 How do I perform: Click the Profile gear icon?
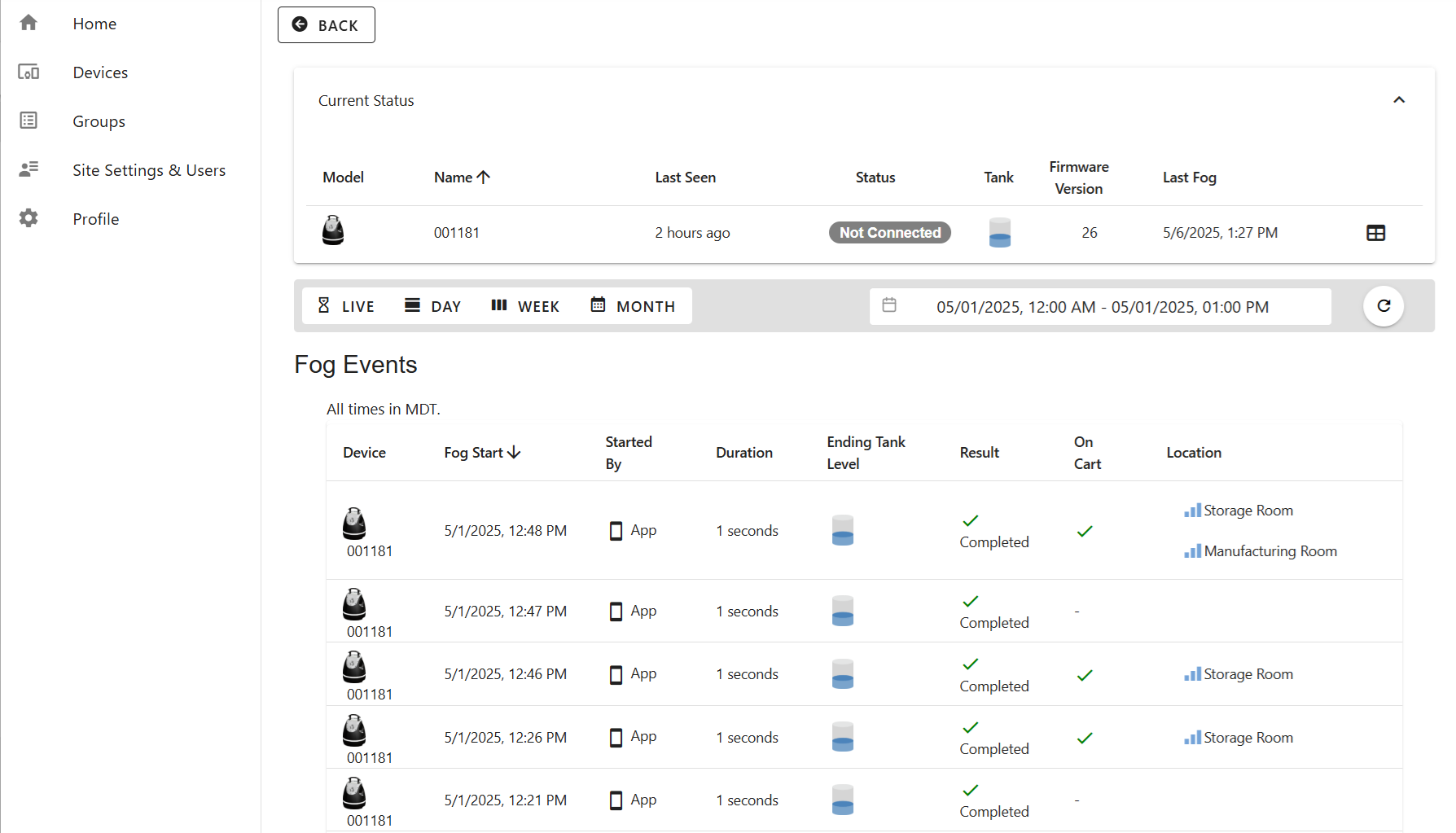tap(29, 218)
